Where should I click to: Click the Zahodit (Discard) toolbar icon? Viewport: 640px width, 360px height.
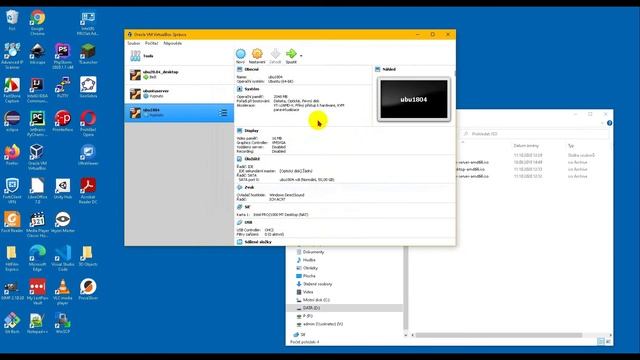(276, 56)
